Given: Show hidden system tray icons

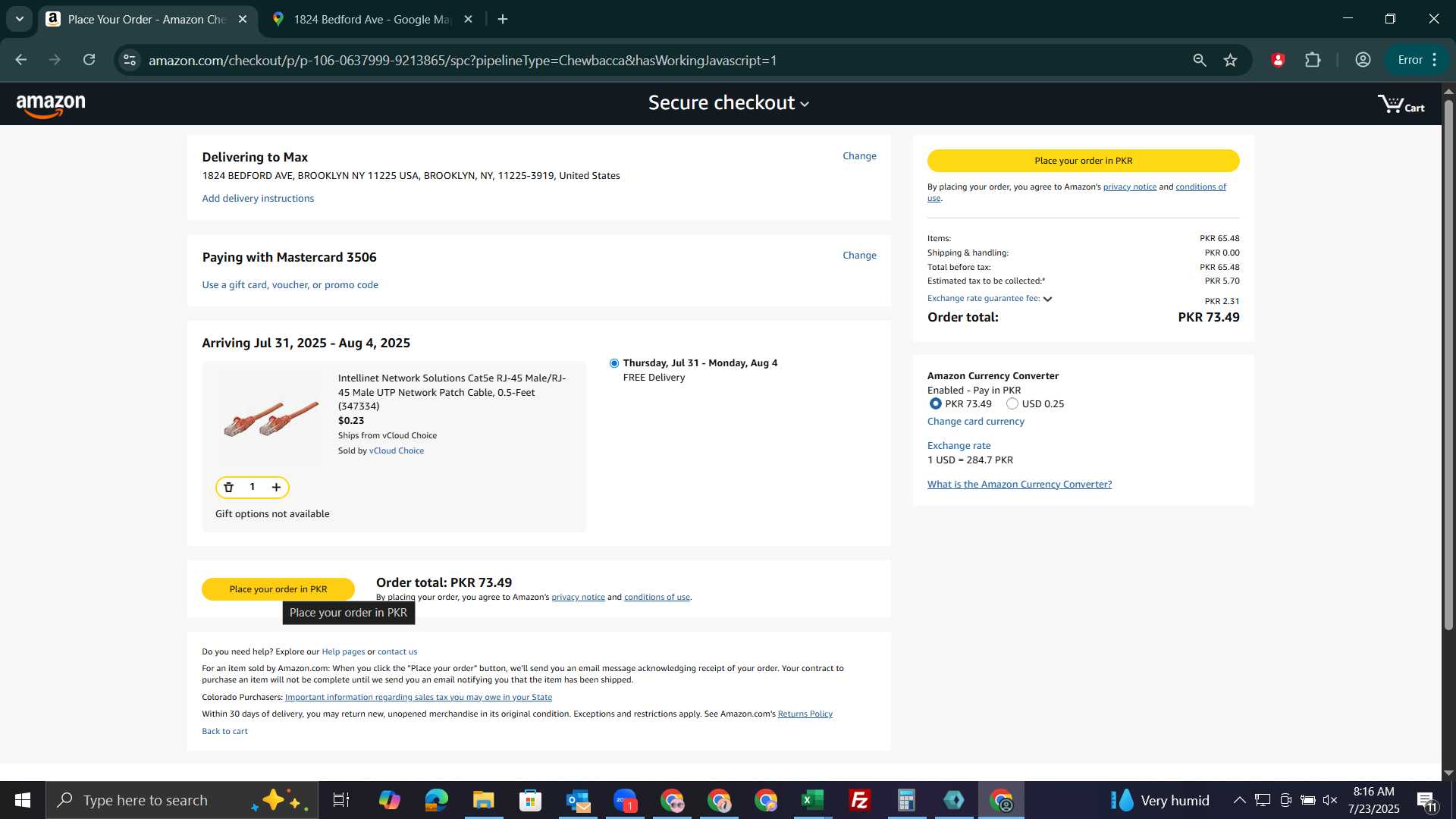Looking at the screenshot, I should tap(1239, 800).
